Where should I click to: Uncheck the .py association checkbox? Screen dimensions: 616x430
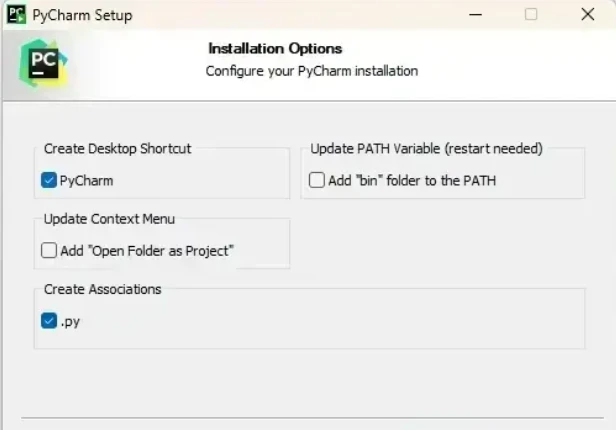pos(49,321)
